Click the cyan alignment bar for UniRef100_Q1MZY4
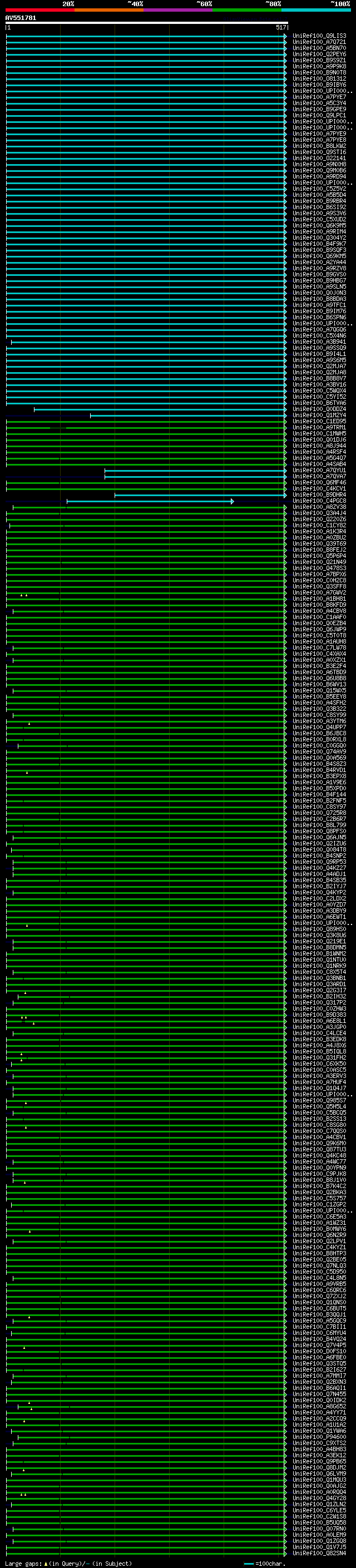 [188, 415]
